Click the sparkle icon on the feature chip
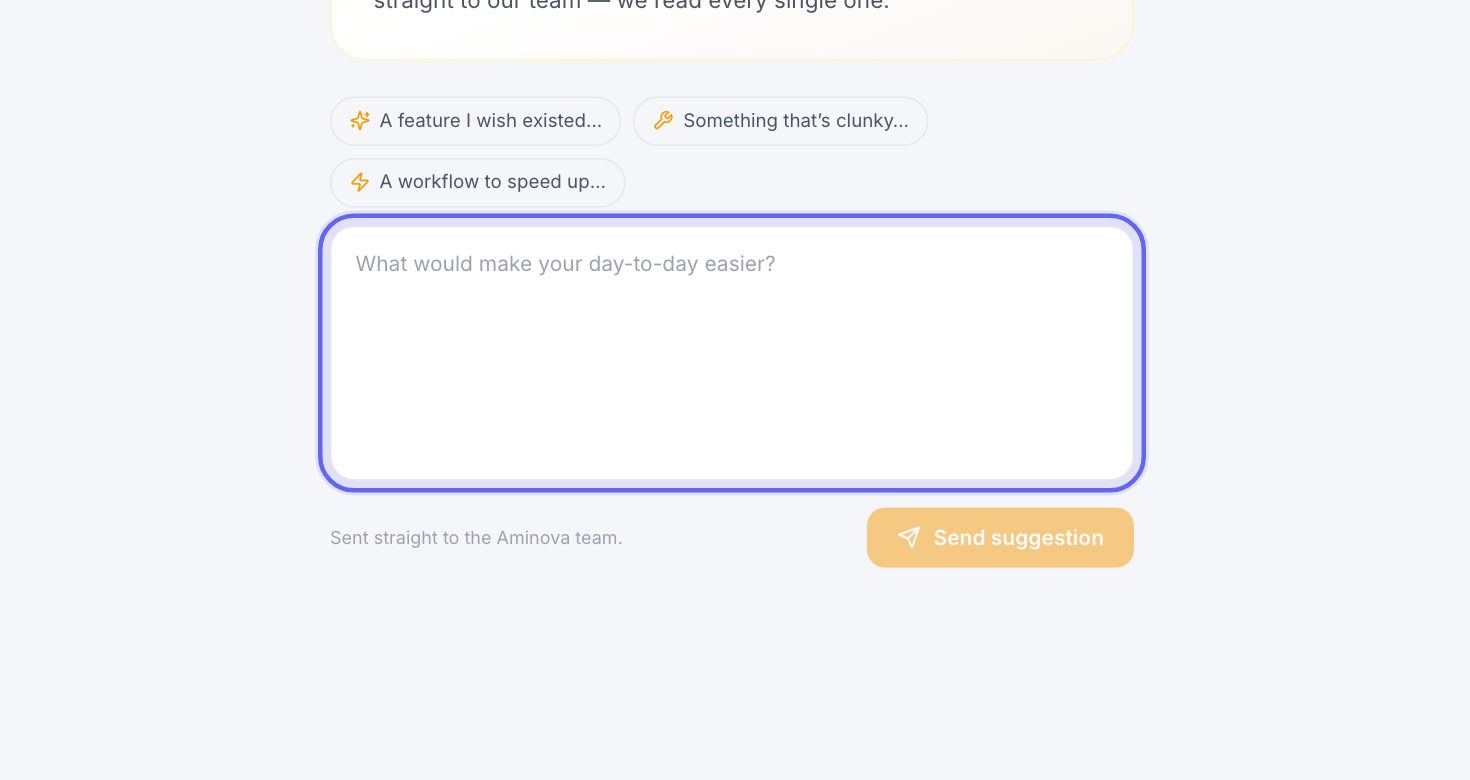The image size is (1470, 780). [x=360, y=121]
